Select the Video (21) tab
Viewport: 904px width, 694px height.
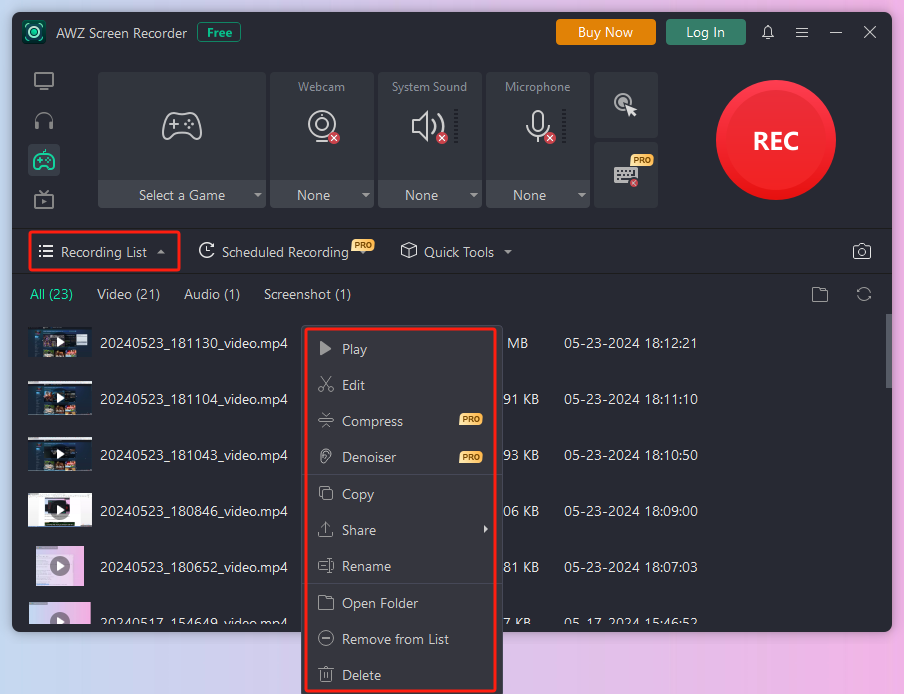pyautogui.click(x=129, y=294)
